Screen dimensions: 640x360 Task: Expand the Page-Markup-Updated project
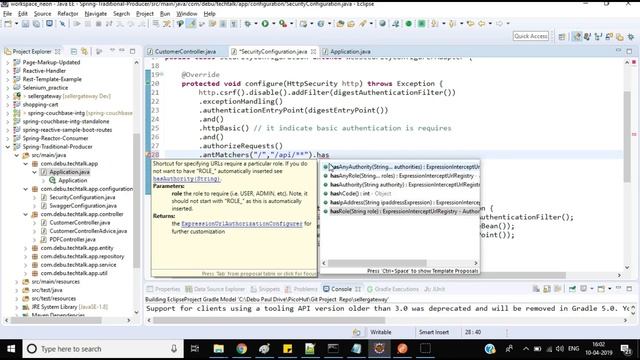tap(8, 62)
